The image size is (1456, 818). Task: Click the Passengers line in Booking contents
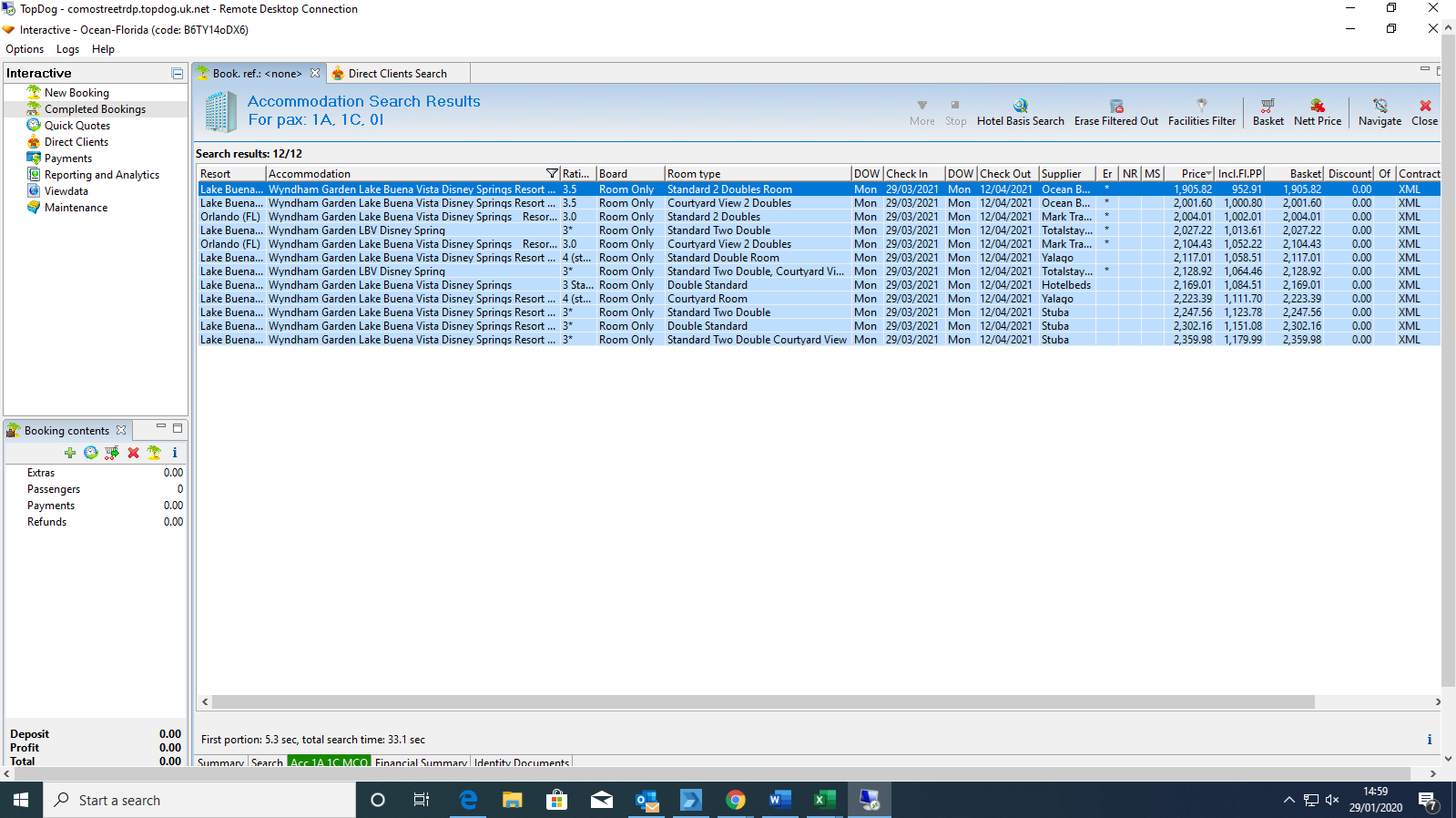(96, 489)
